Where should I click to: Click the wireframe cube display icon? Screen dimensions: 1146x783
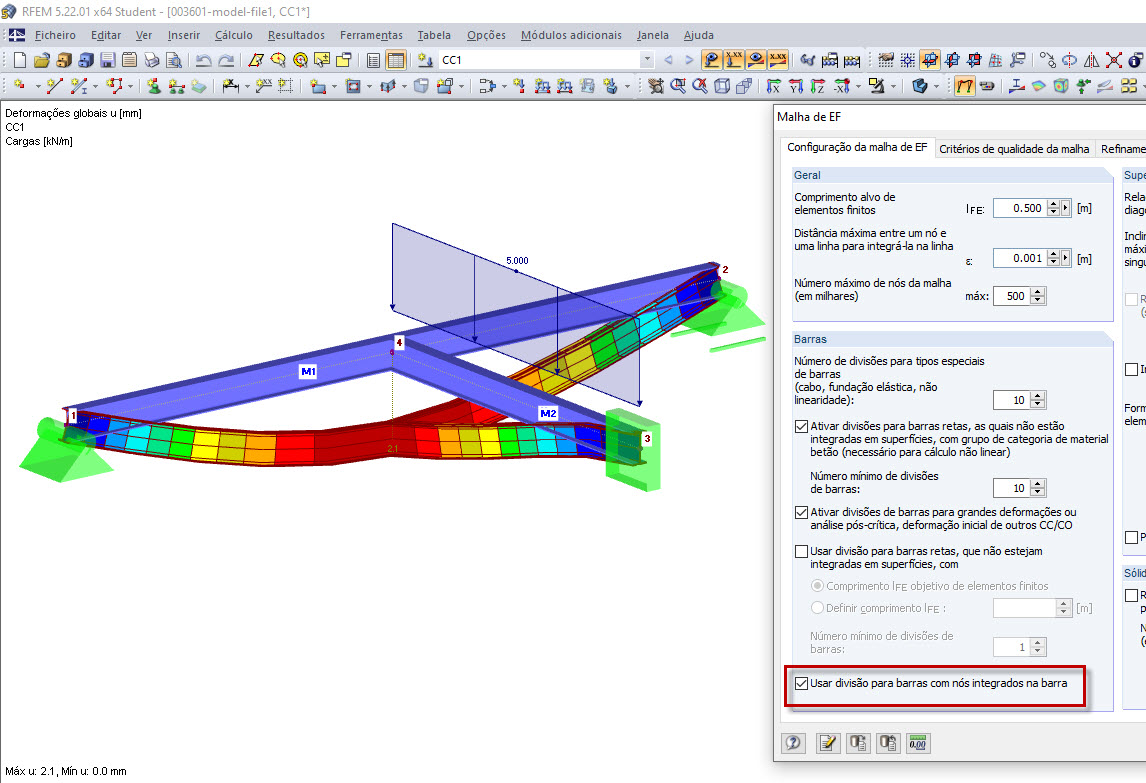(x=722, y=86)
